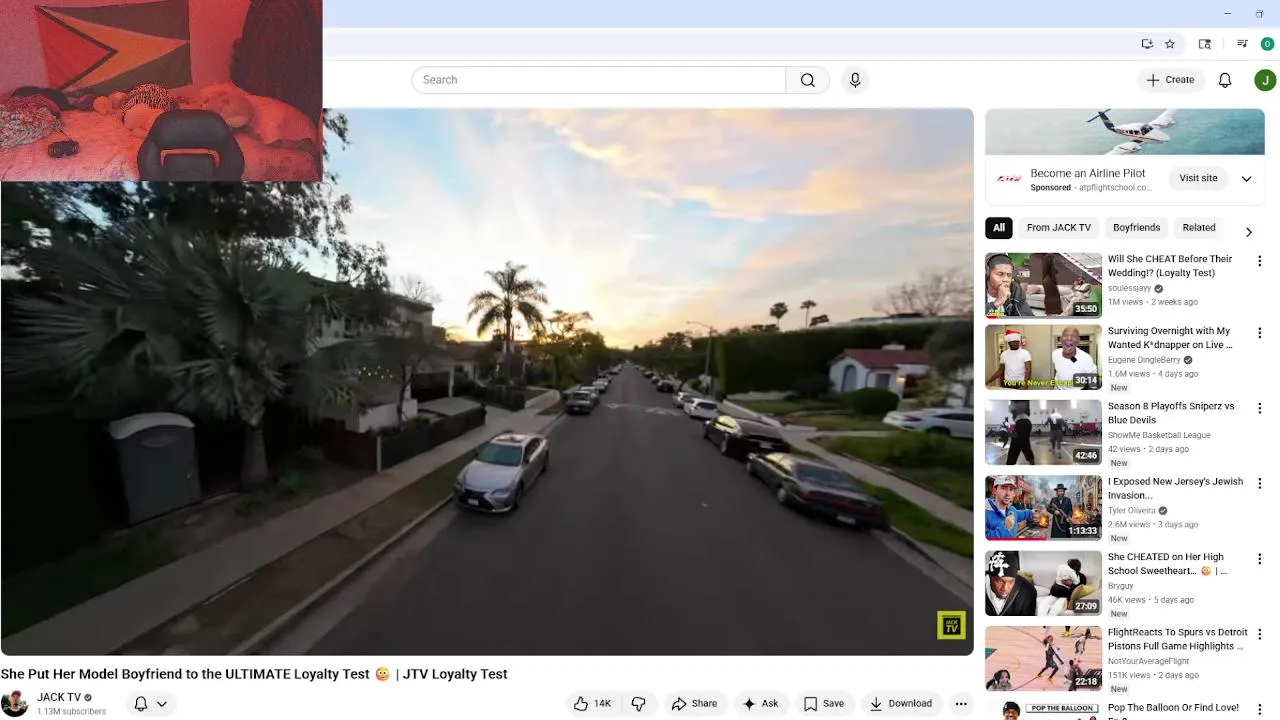
Task: Show more filter chips with right arrow
Action: (x=1248, y=232)
